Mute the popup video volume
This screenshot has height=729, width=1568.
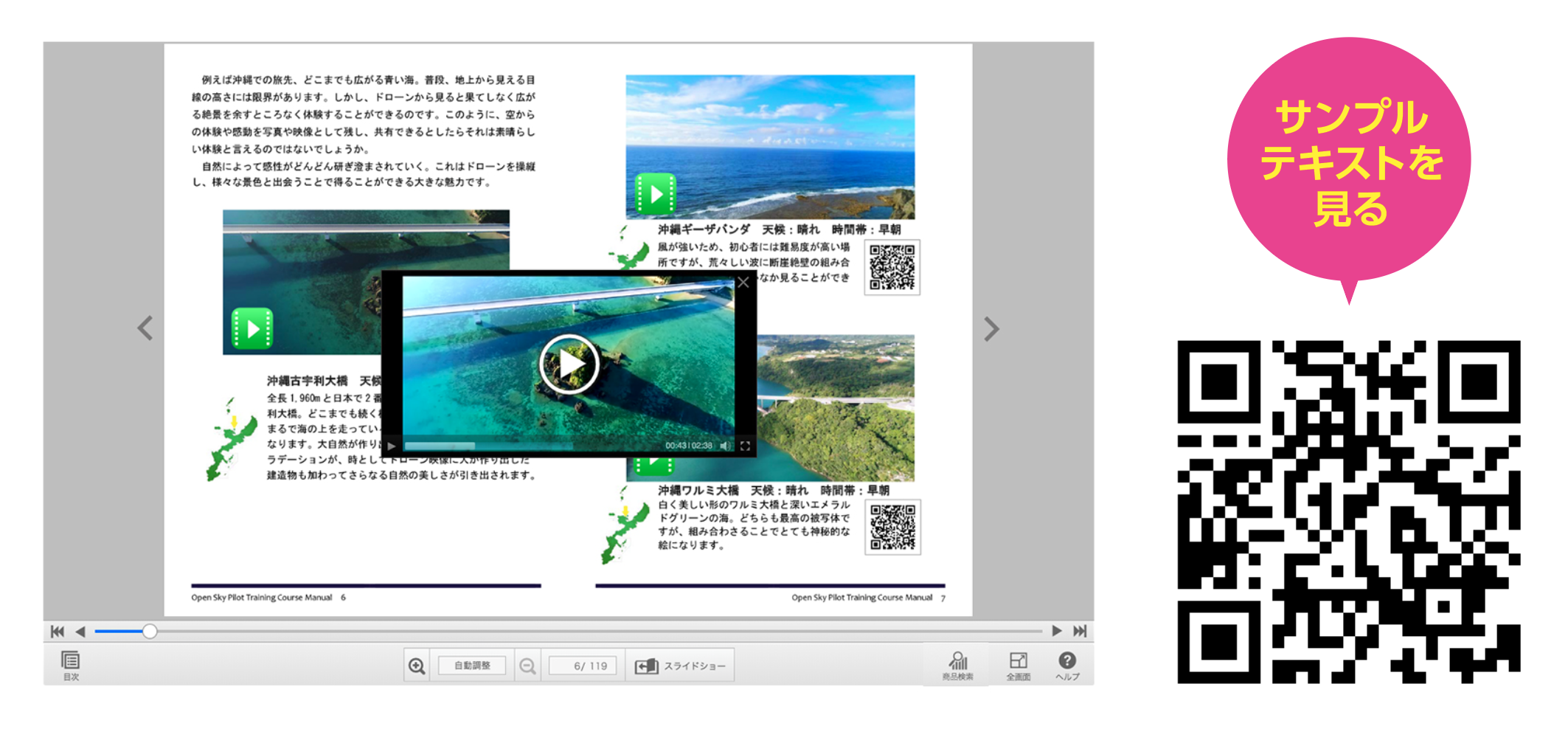pyautogui.click(x=725, y=446)
